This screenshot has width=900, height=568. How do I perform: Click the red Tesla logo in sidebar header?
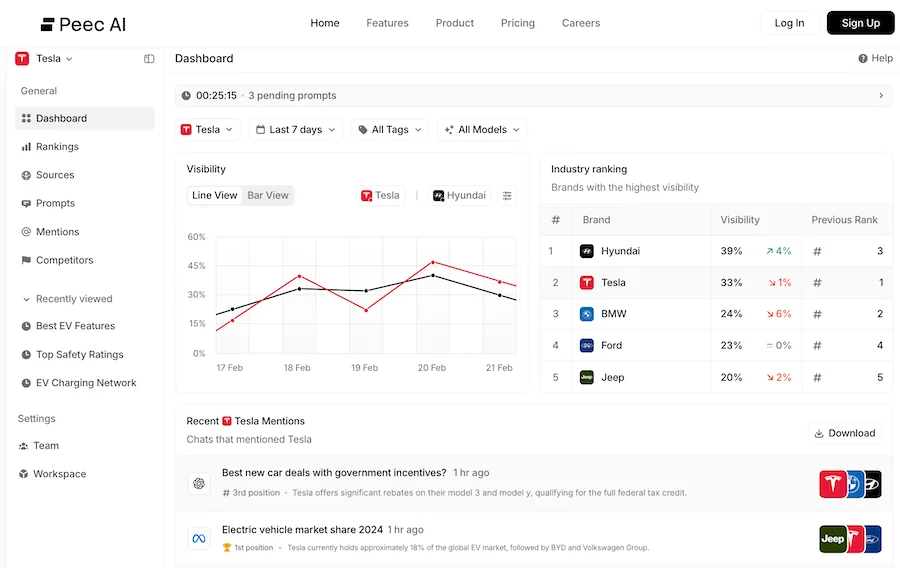[x=22, y=59]
